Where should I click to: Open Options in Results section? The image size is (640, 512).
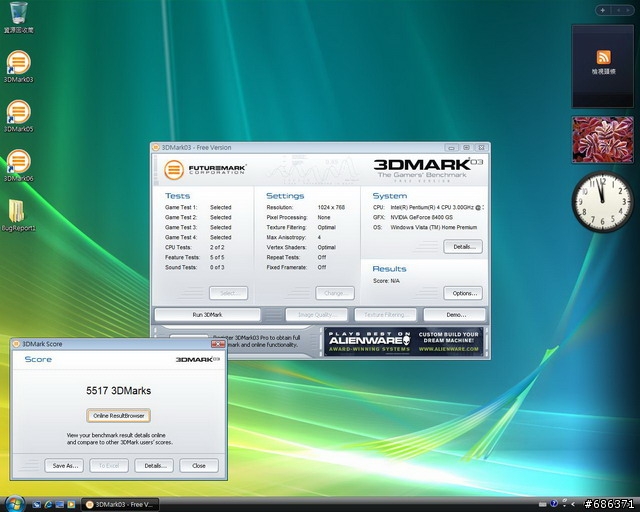click(x=463, y=293)
